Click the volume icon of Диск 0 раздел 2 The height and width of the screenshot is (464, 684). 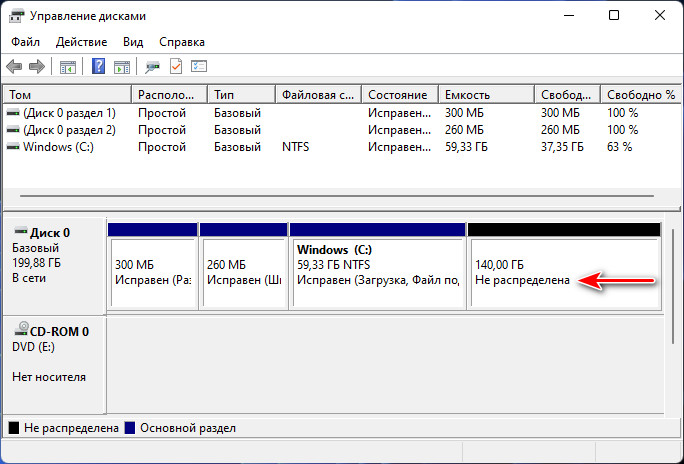pyautogui.click(x=13, y=130)
